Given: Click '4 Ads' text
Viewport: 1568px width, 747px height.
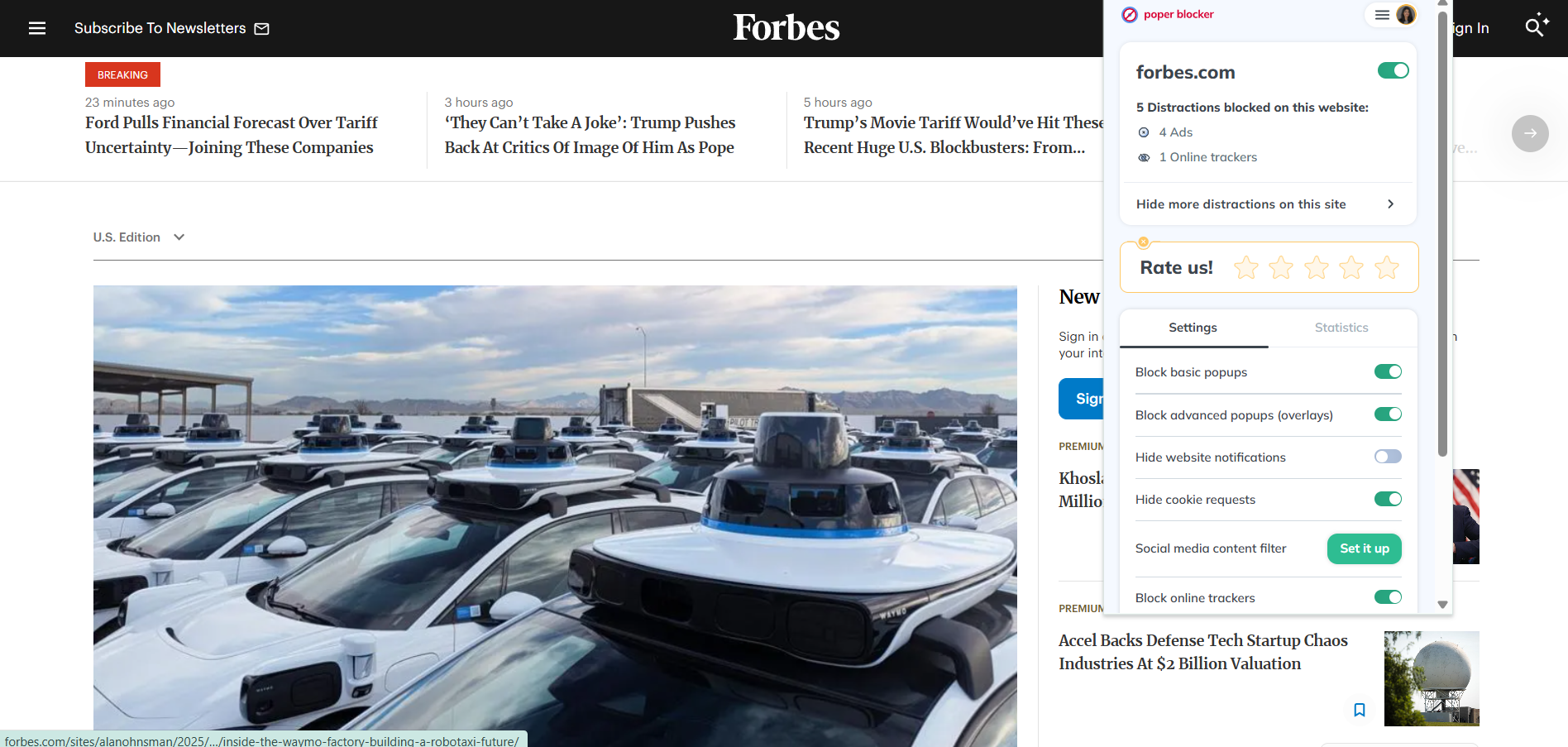Looking at the screenshot, I should tap(1176, 132).
